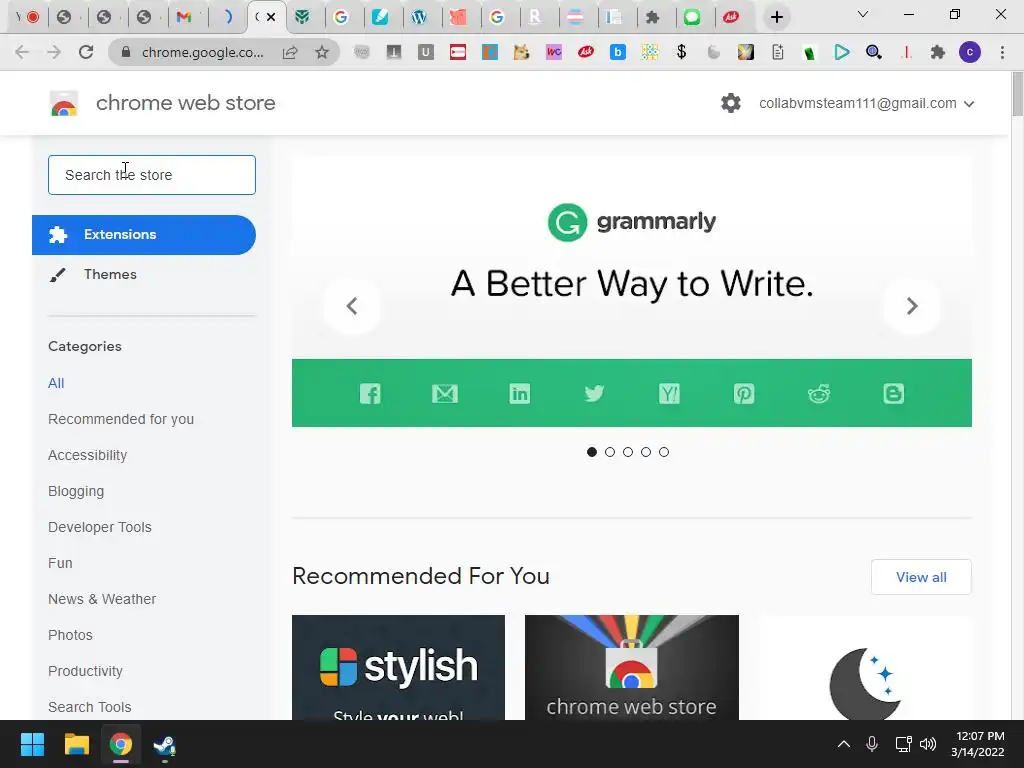Image resolution: width=1024 pixels, height=768 pixels.
Task: Open Chrome's three-dot menu
Action: click(1002, 52)
